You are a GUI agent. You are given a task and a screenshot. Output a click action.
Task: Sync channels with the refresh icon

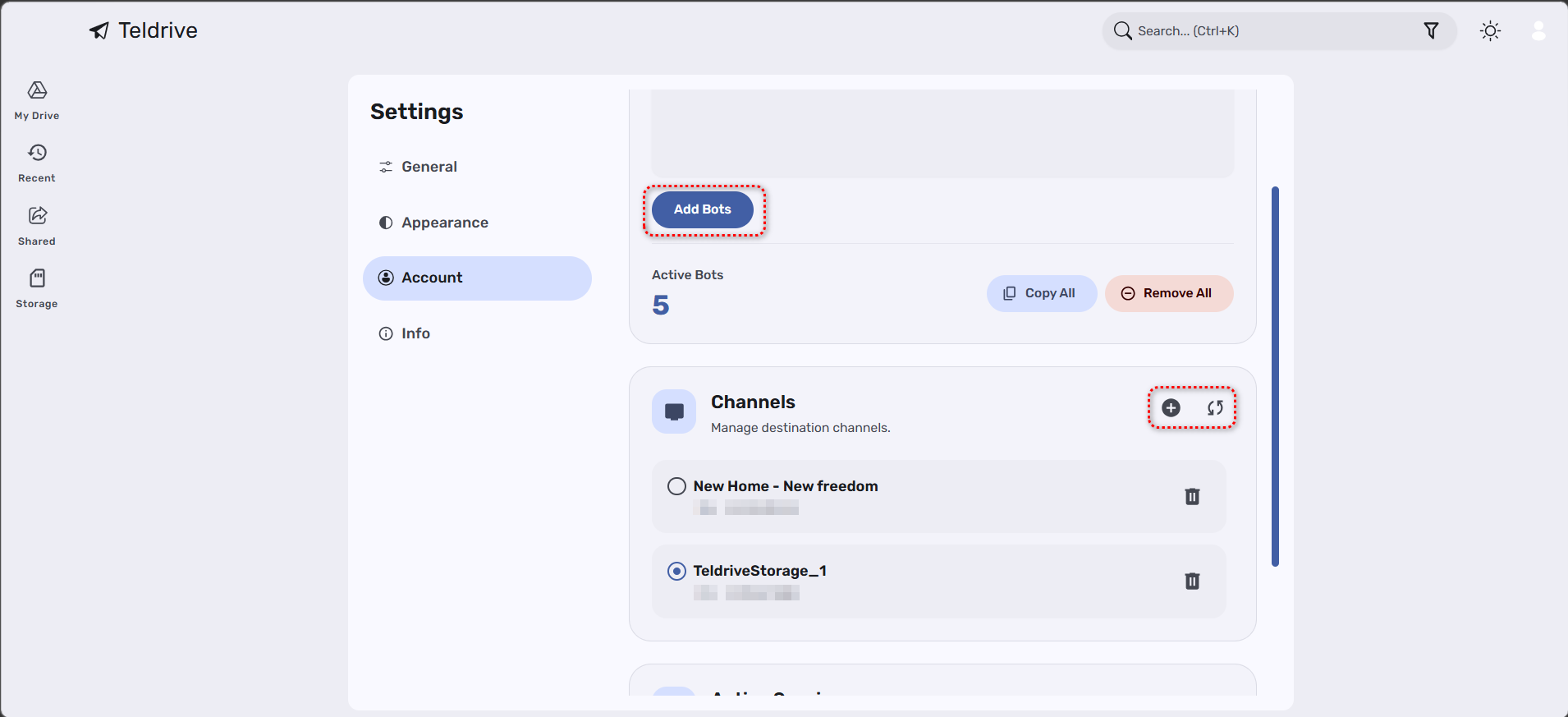coord(1215,407)
